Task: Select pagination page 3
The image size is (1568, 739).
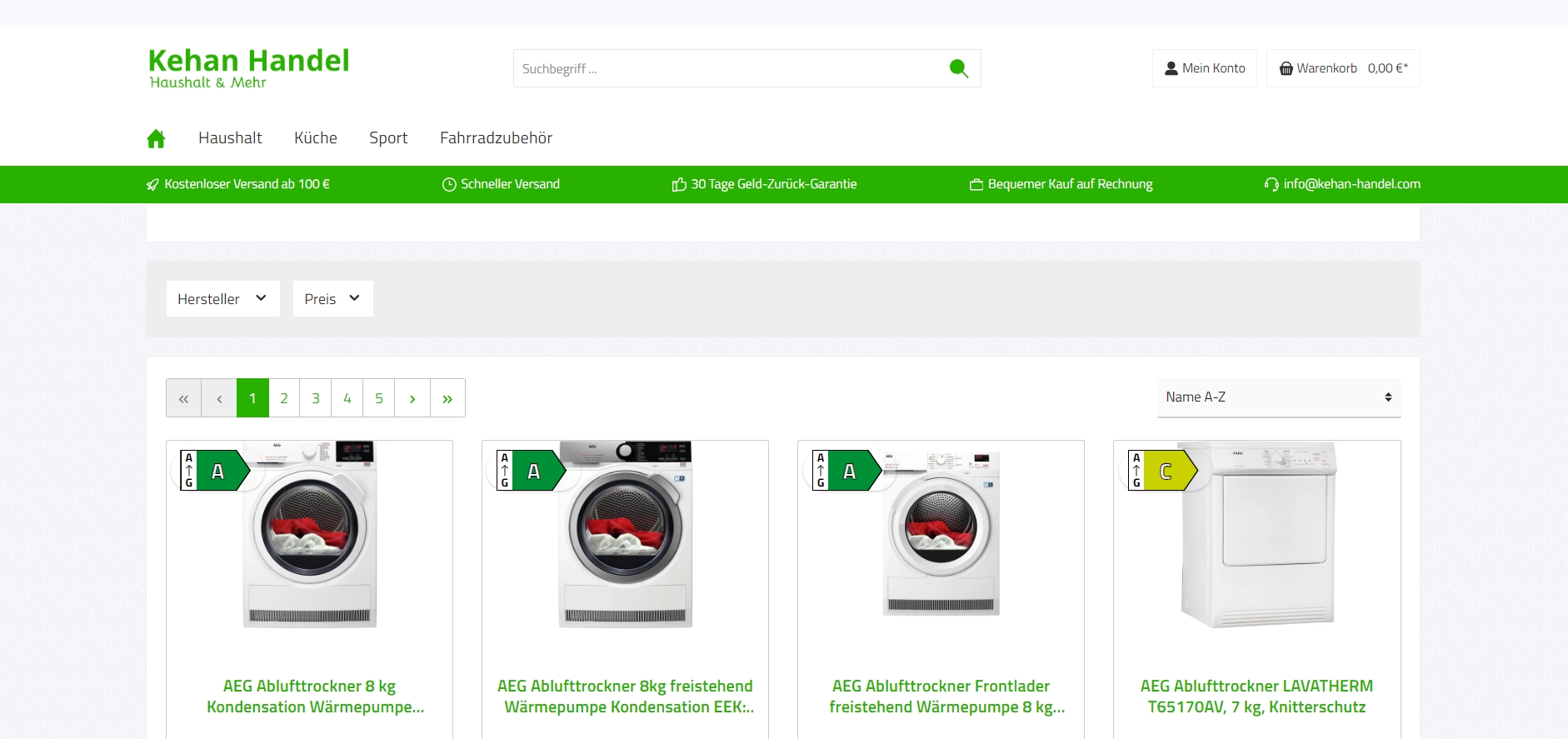Action: coord(316,398)
